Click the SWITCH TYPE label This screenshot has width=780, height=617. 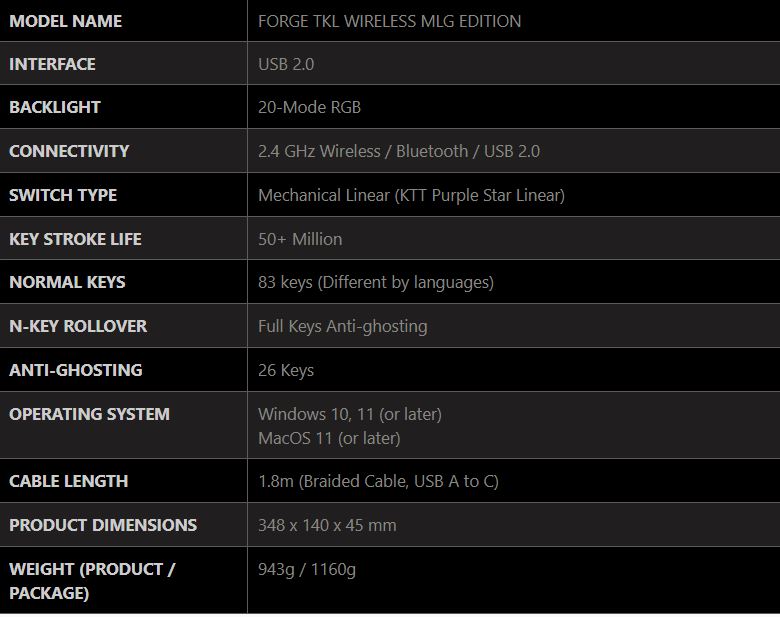tap(63, 195)
